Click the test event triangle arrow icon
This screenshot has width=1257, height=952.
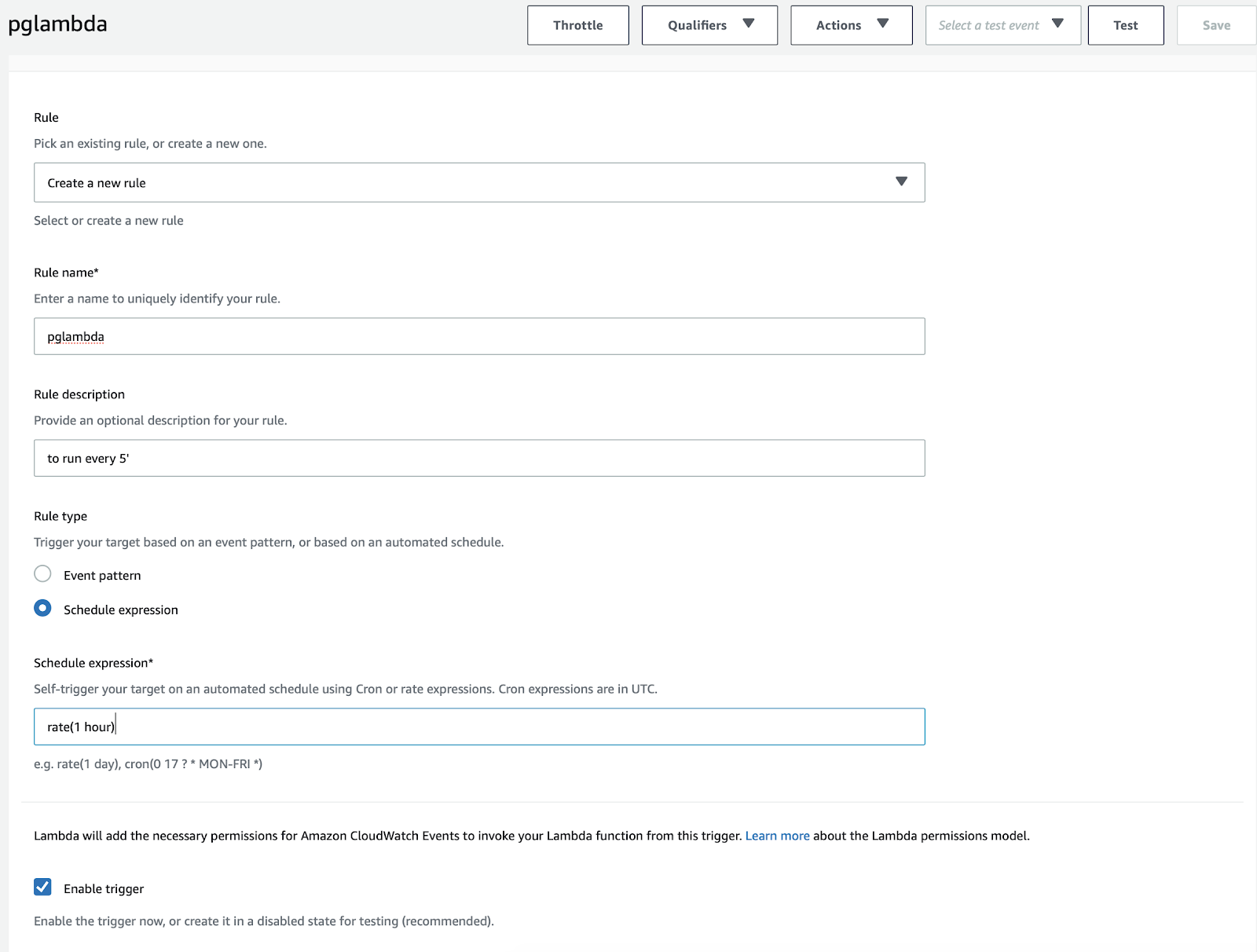click(x=1057, y=24)
